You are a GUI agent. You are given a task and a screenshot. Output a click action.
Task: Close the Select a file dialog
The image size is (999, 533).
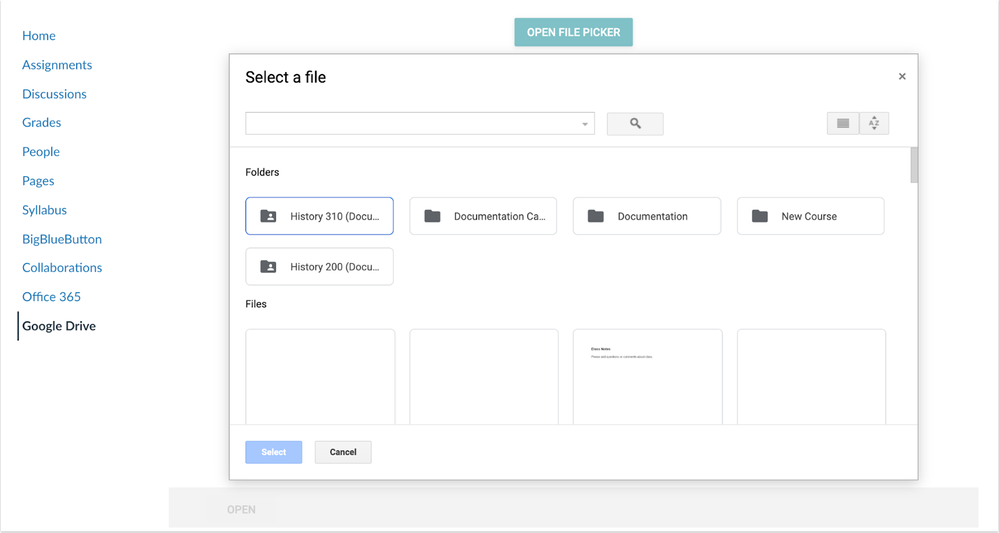click(x=902, y=76)
